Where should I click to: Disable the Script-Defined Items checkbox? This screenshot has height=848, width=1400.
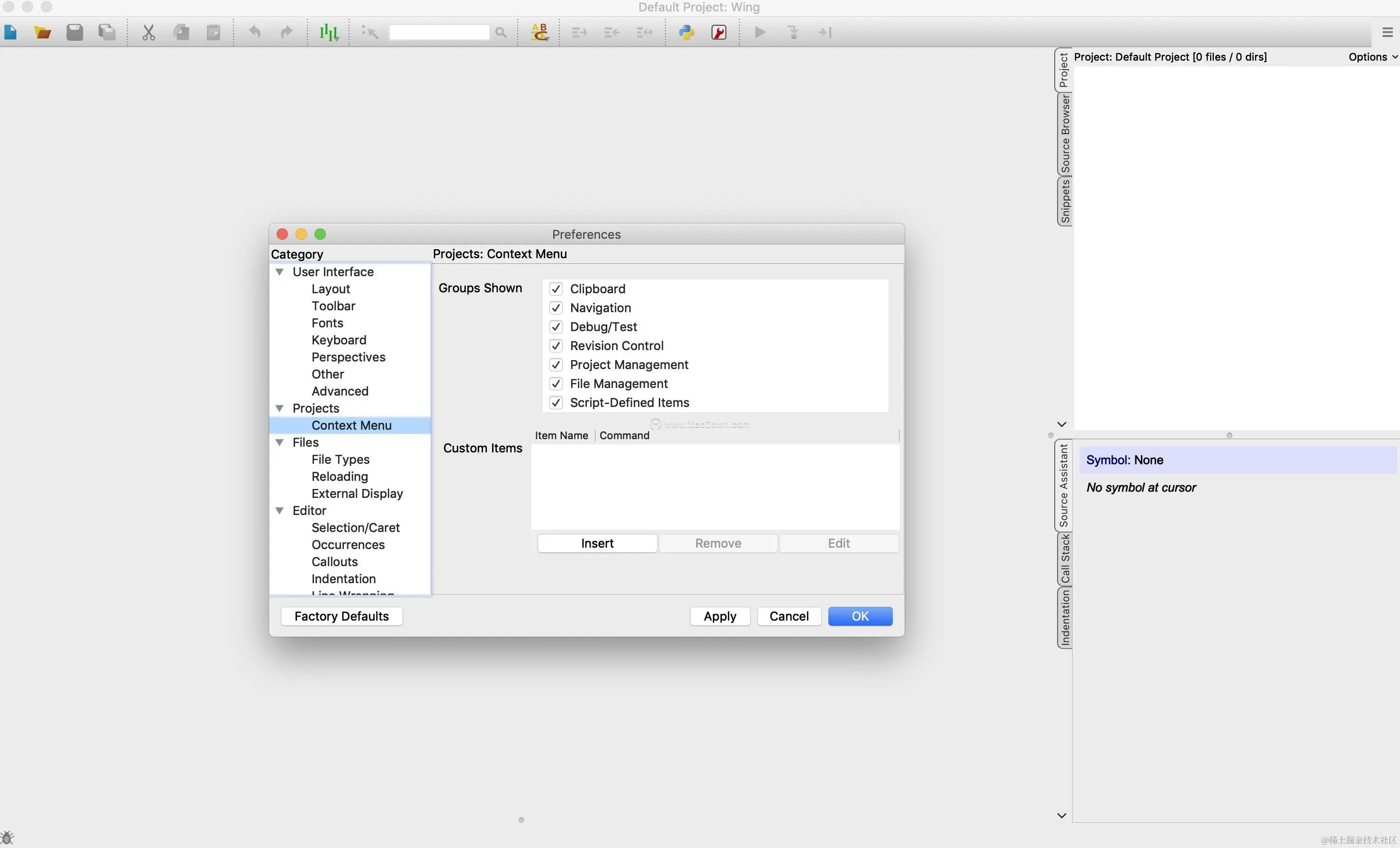(556, 403)
